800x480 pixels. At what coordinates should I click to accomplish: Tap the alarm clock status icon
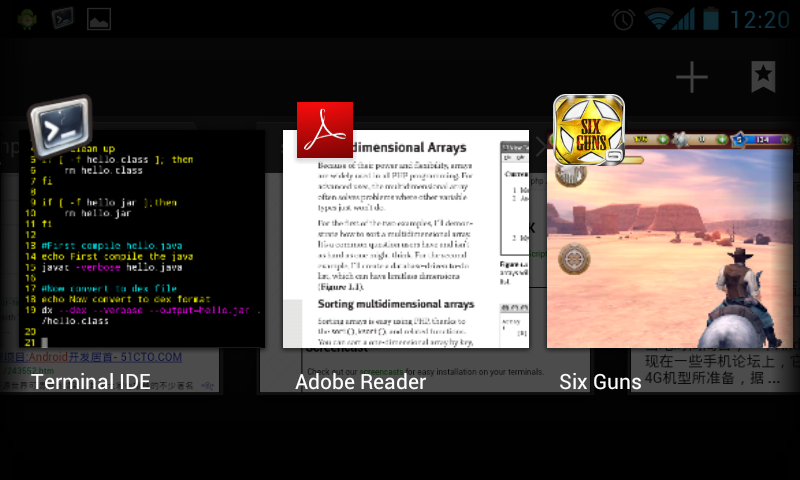pos(623,20)
